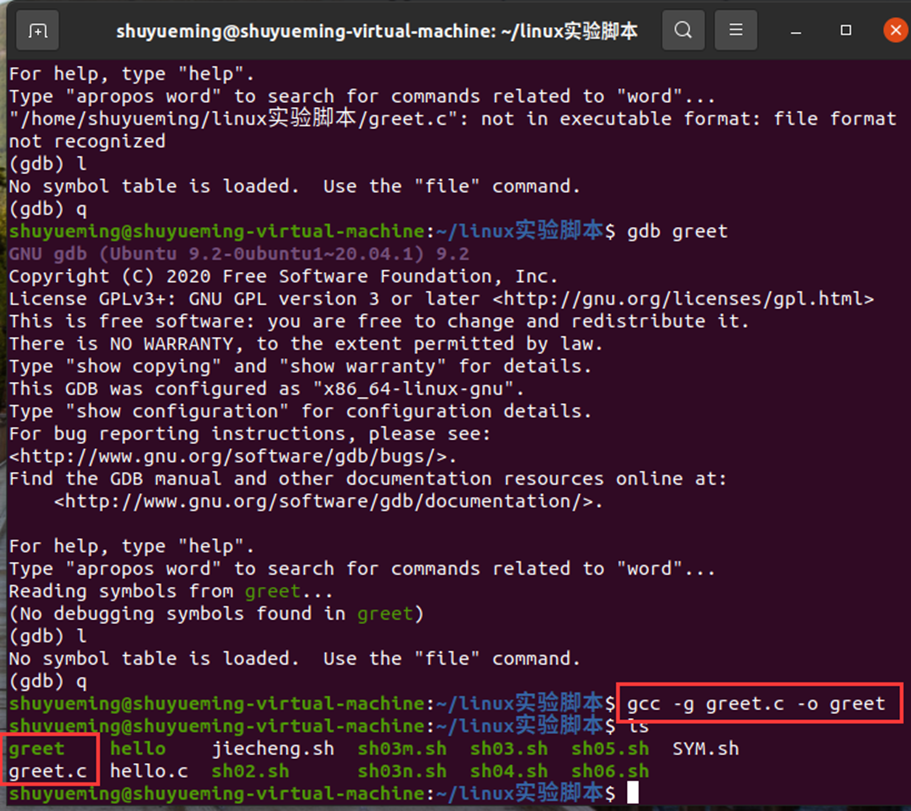911x811 pixels.
Task: Select the 'sh03m.sh' file name
Action: (x=402, y=748)
